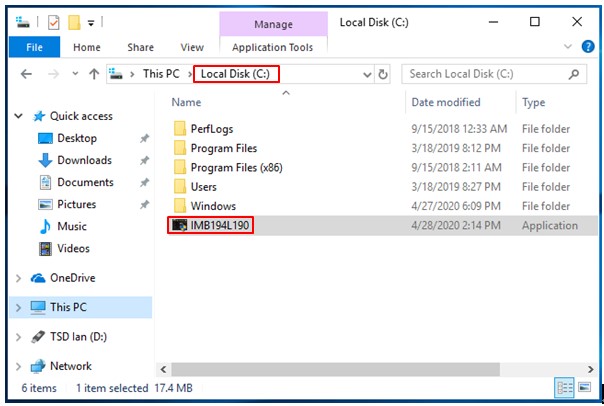
Task: Open Network in the navigation pane
Action: coord(71,366)
